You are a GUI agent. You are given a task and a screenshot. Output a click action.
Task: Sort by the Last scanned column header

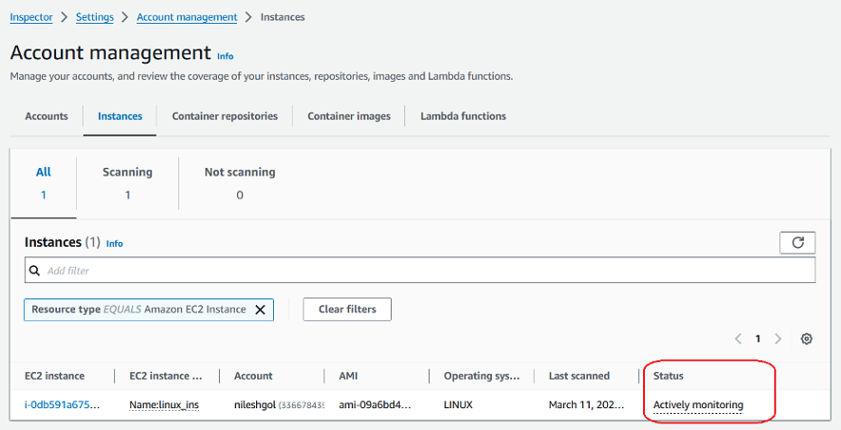(579, 376)
